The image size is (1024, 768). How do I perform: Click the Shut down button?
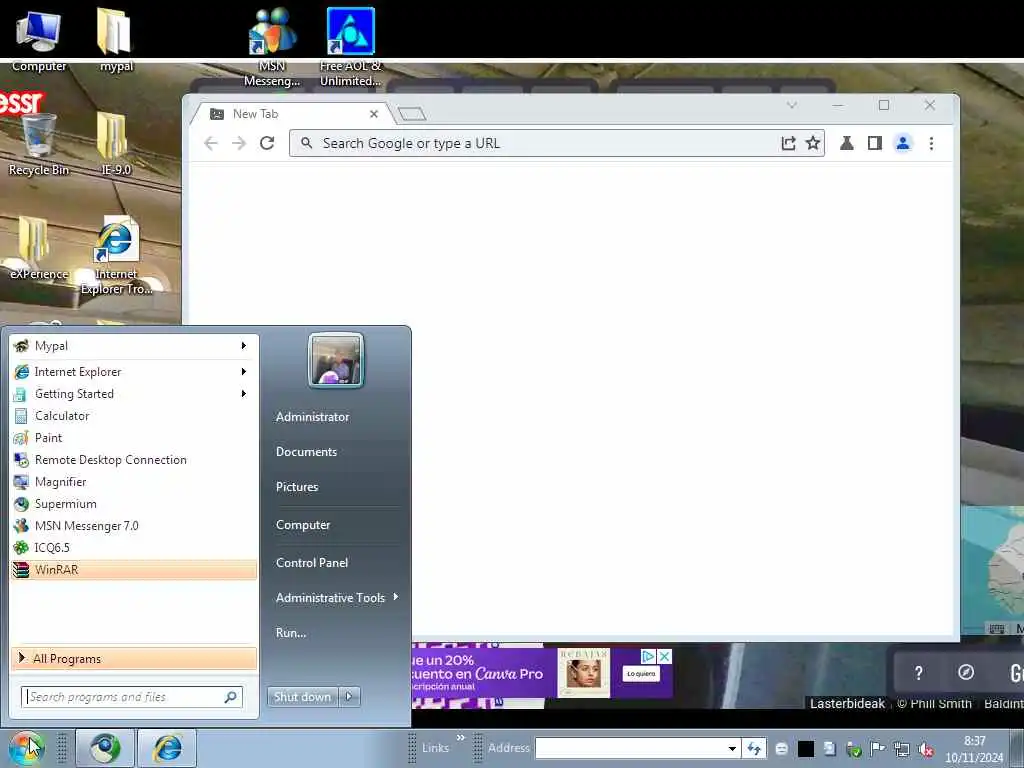302,697
